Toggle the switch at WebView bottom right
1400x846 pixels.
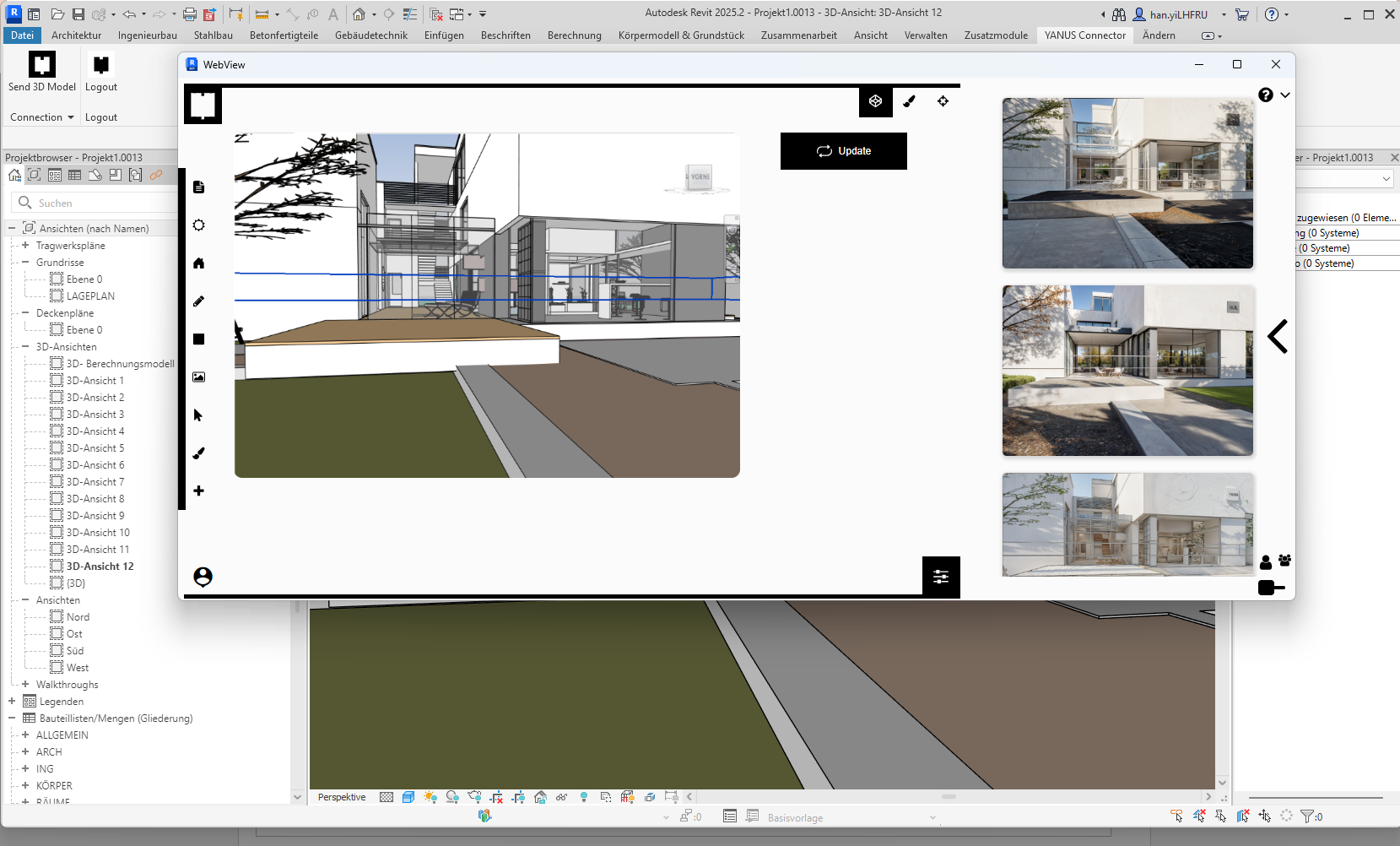[1271, 588]
